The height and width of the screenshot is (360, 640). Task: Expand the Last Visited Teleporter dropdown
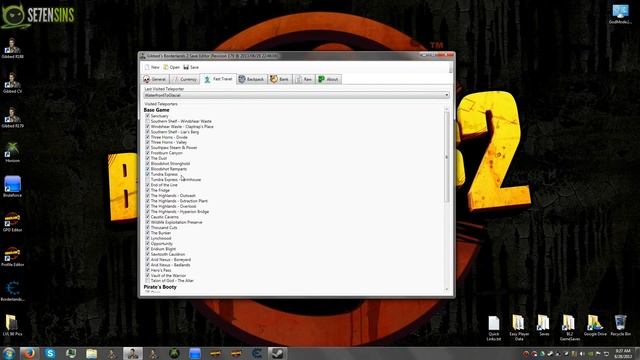tap(297, 95)
